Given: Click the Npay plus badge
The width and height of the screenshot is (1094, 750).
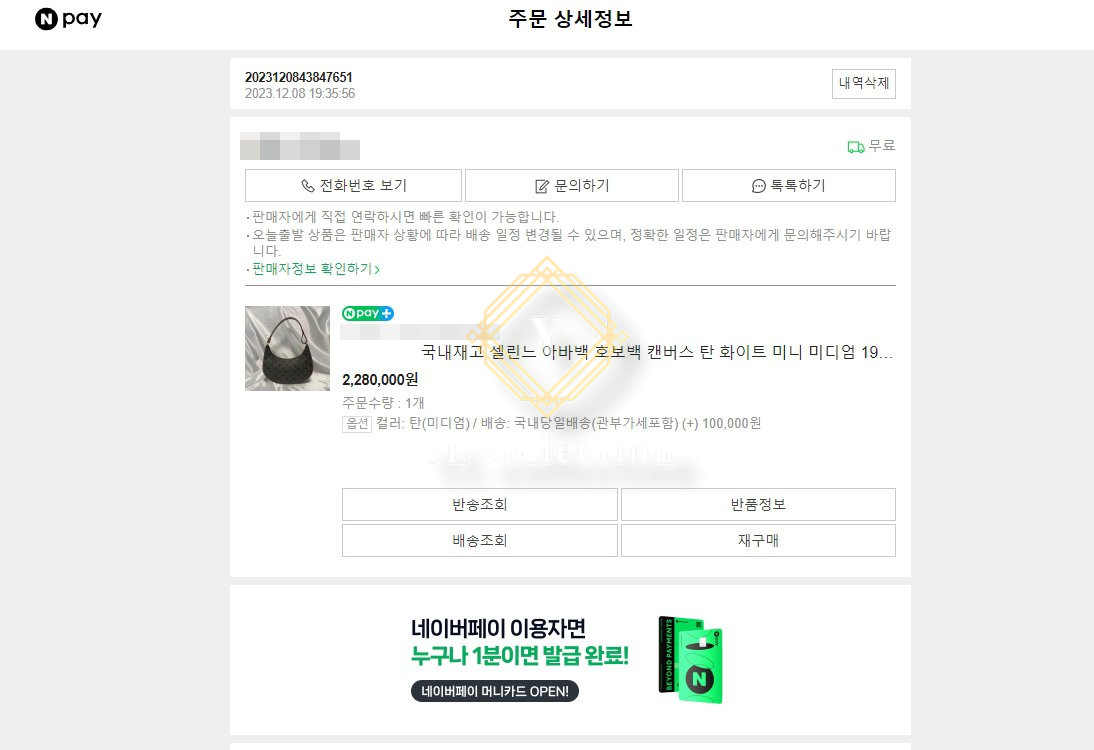Looking at the screenshot, I should 368,313.
